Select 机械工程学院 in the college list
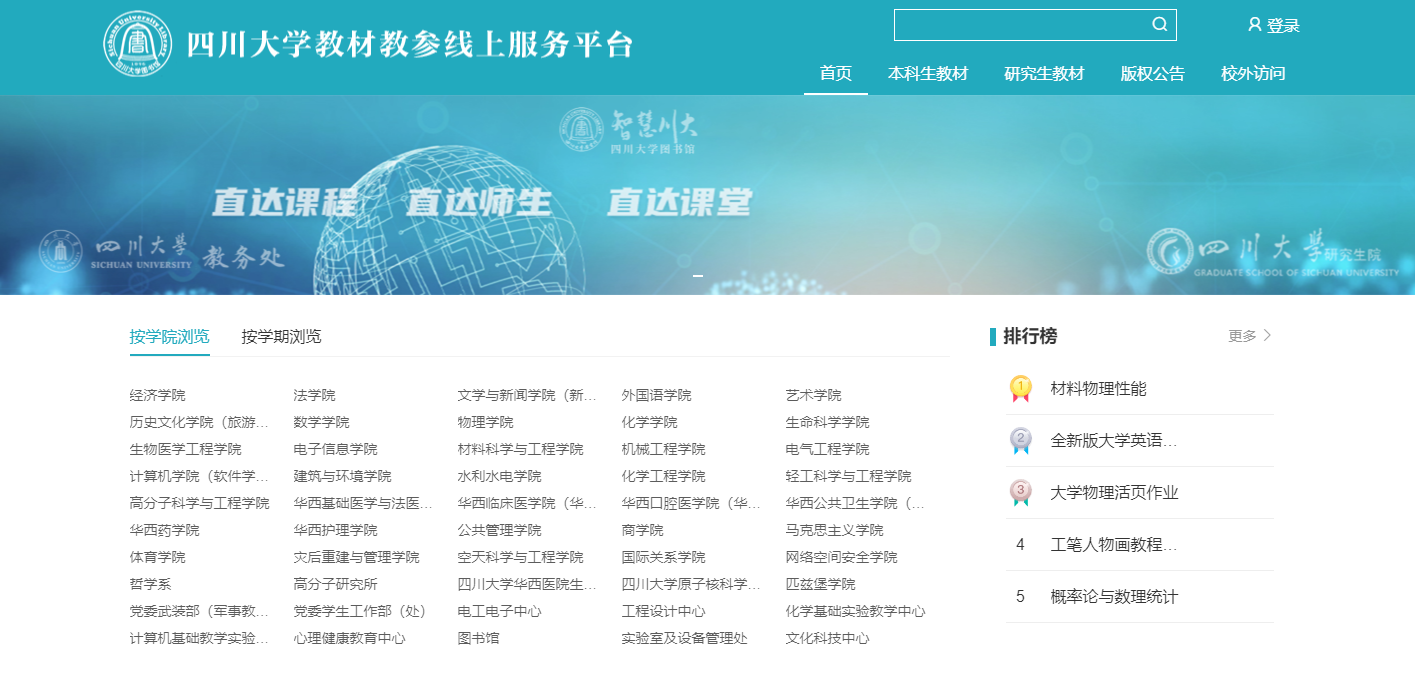The height and width of the screenshot is (688, 1415). [664, 450]
